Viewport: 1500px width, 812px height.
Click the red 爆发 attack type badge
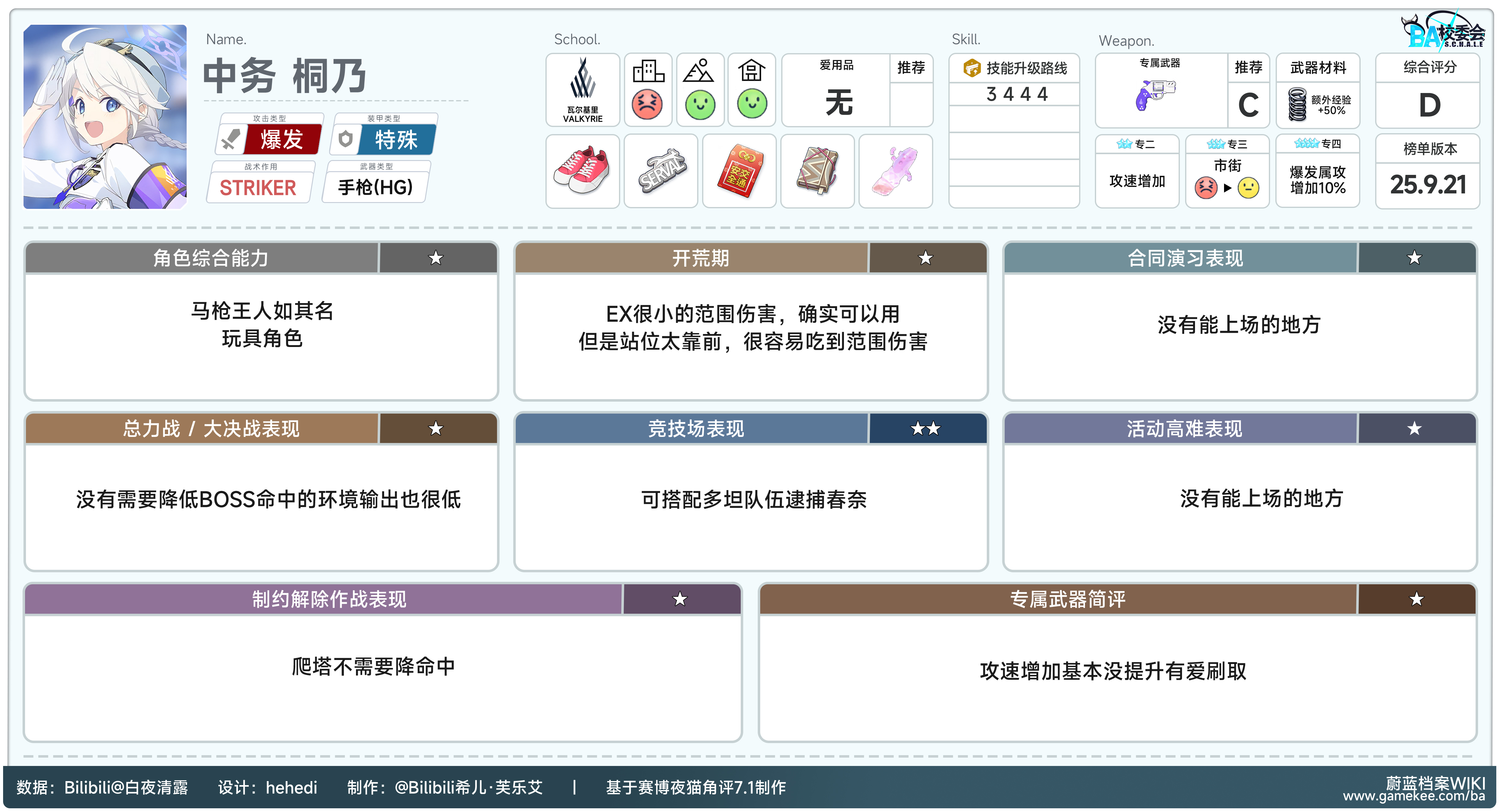(x=282, y=140)
